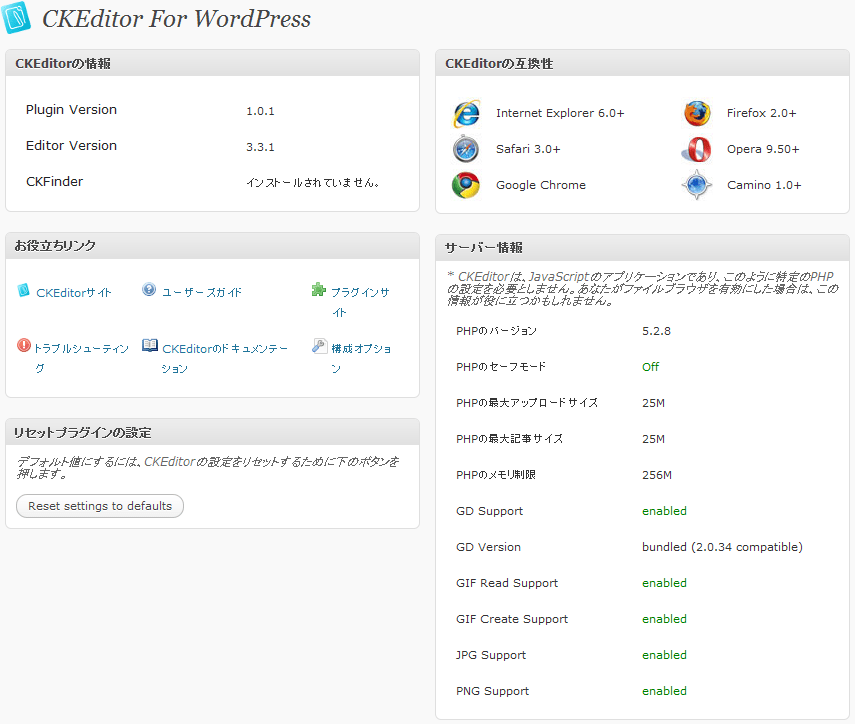Click the PHPのメモリ制限 label

pyautogui.click(x=496, y=475)
